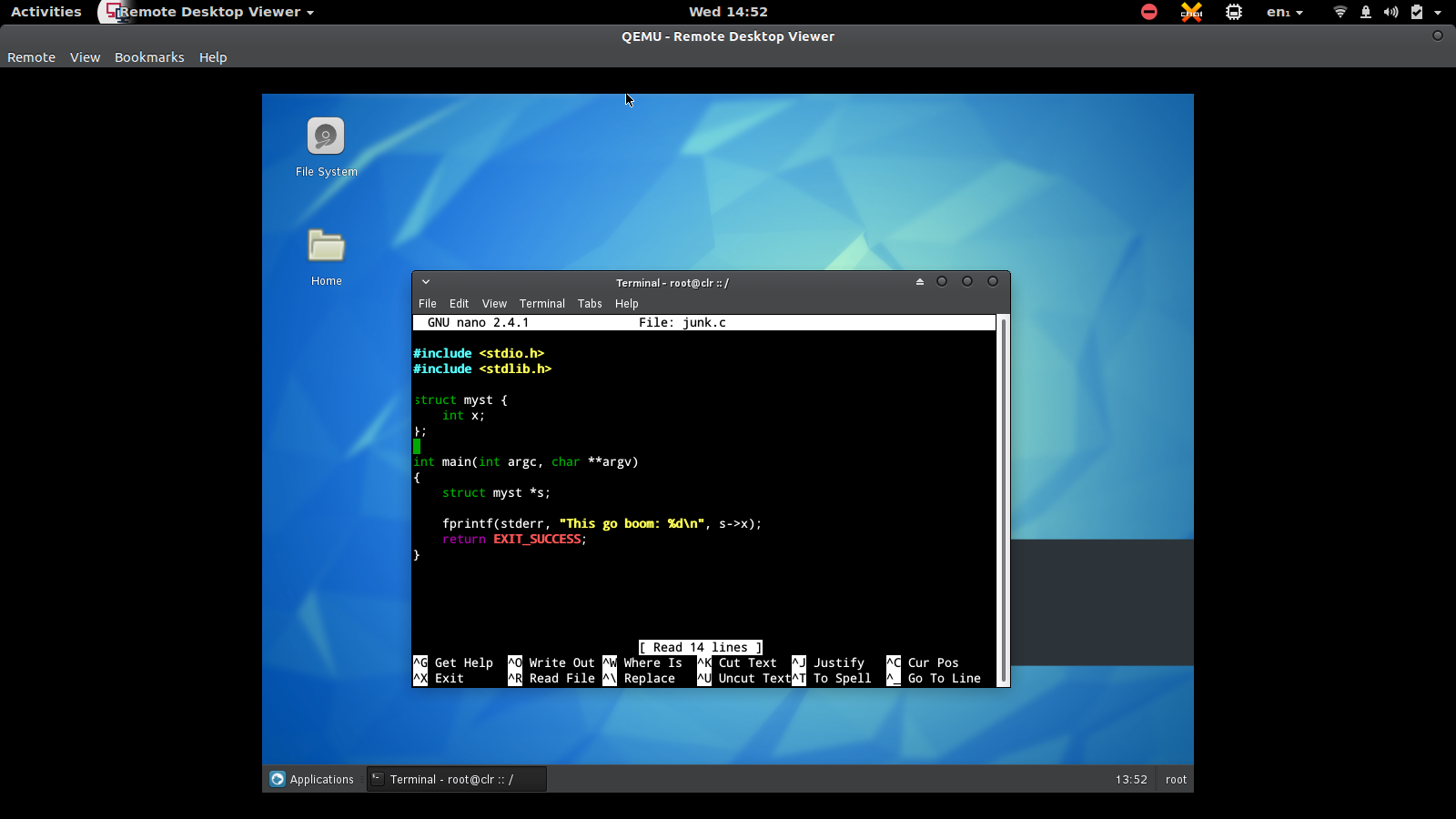The width and height of the screenshot is (1456, 819).
Task: Open the Wed 14:52 clock calendar
Action: (x=728, y=12)
